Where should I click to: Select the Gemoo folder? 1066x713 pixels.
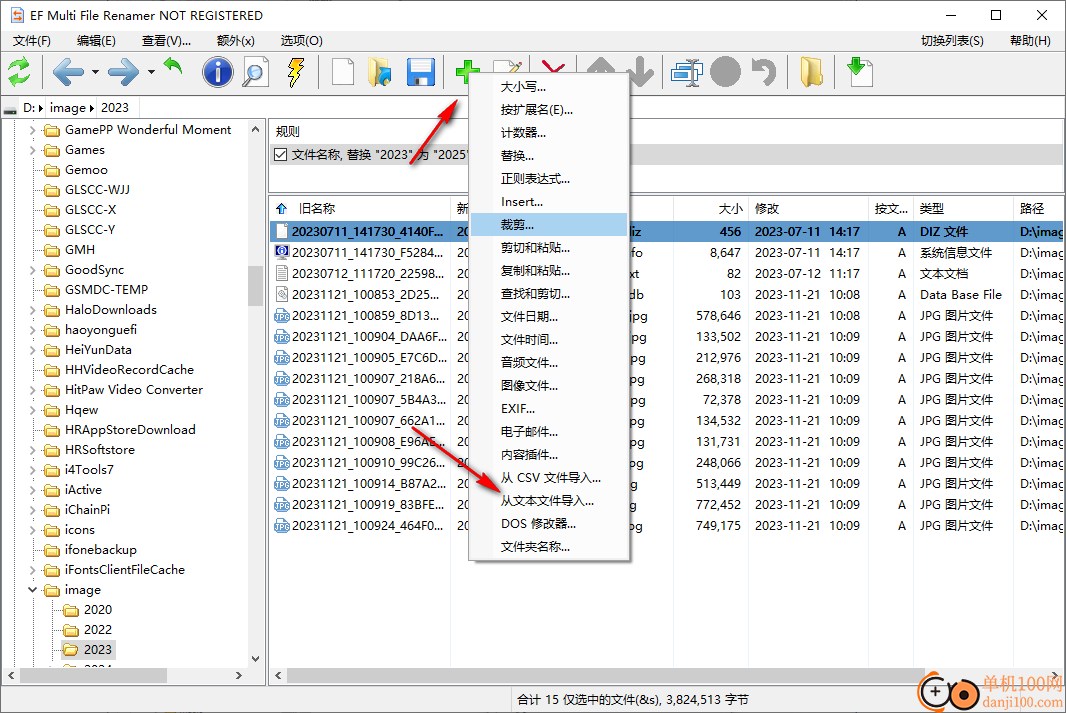point(86,170)
